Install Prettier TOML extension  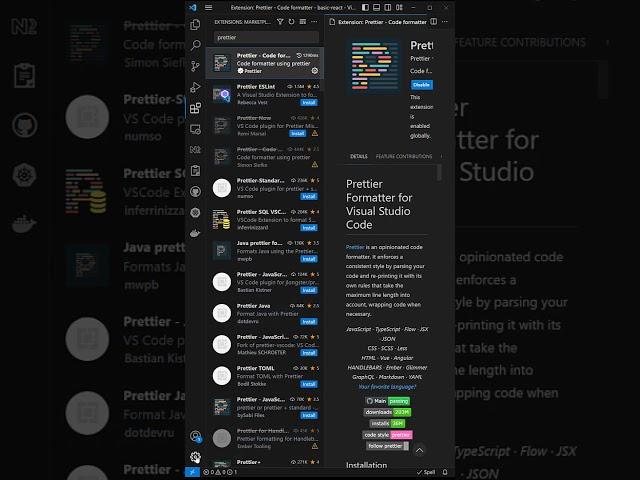[309, 384]
